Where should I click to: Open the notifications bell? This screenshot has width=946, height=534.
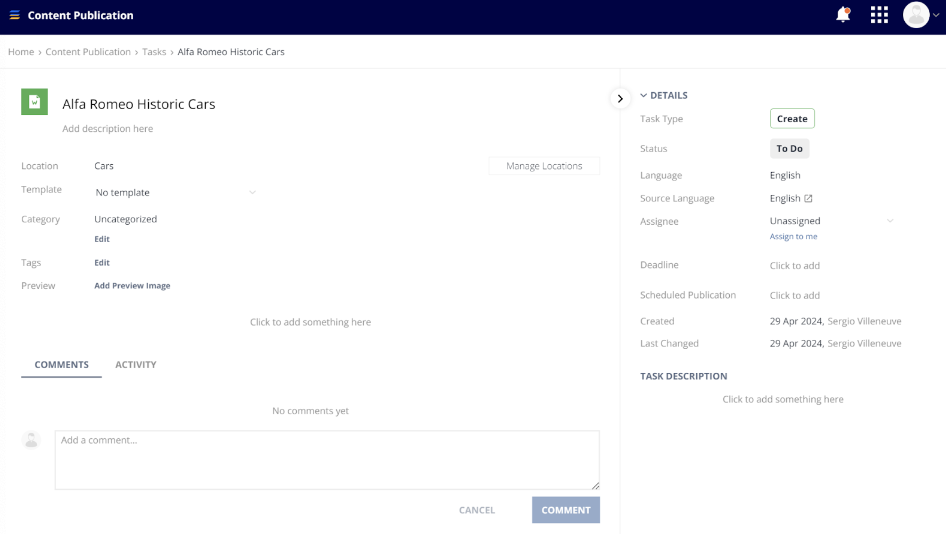843,14
